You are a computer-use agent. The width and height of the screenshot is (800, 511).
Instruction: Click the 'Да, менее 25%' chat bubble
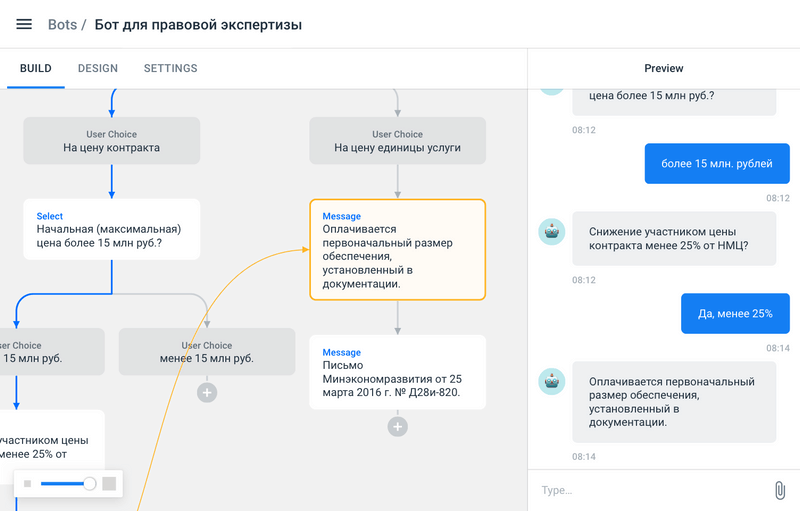(735, 313)
